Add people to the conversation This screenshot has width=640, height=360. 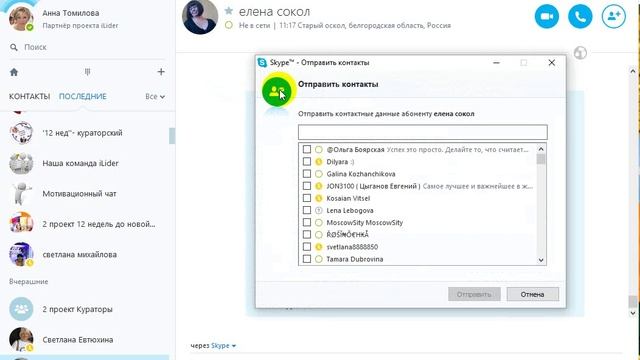click(x=613, y=16)
